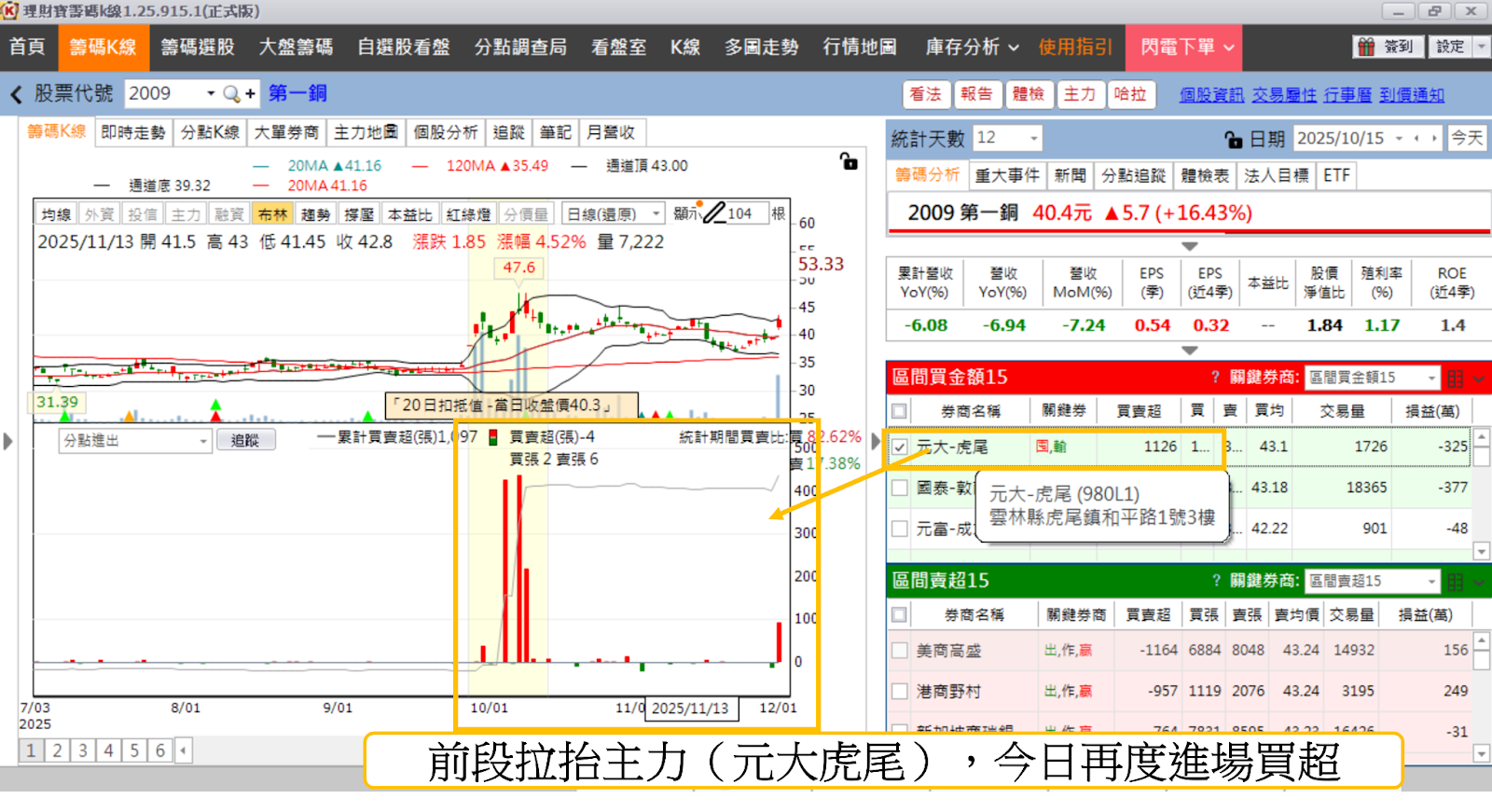Screen dimensions: 1492x812
Task: Toggle the 紅綠燈 indicator button
Action: click(x=468, y=214)
